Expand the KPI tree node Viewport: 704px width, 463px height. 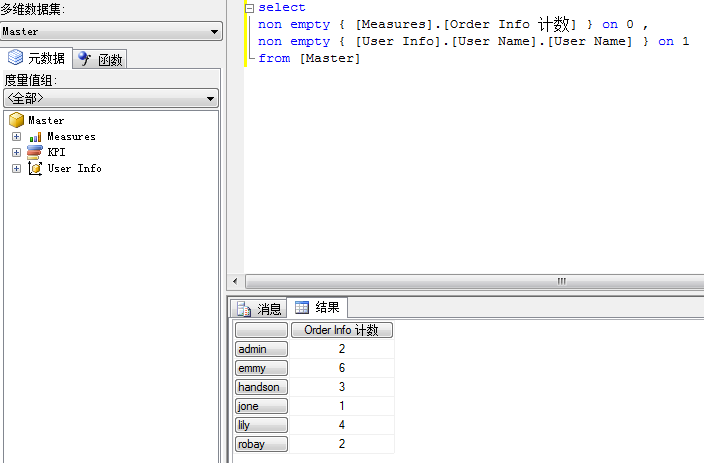[x=17, y=152]
